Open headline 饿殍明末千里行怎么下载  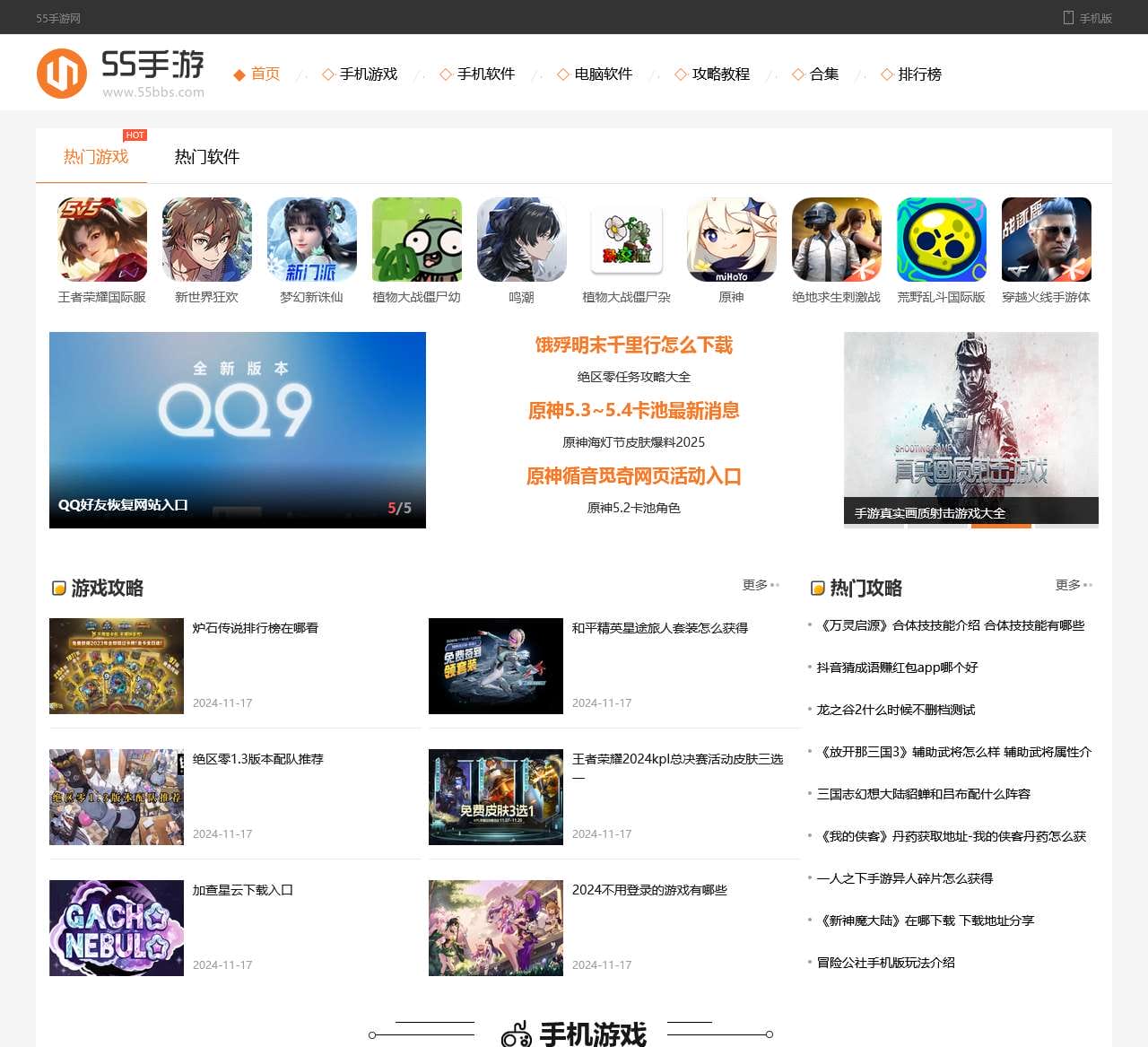pyautogui.click(x=634, y=345)
